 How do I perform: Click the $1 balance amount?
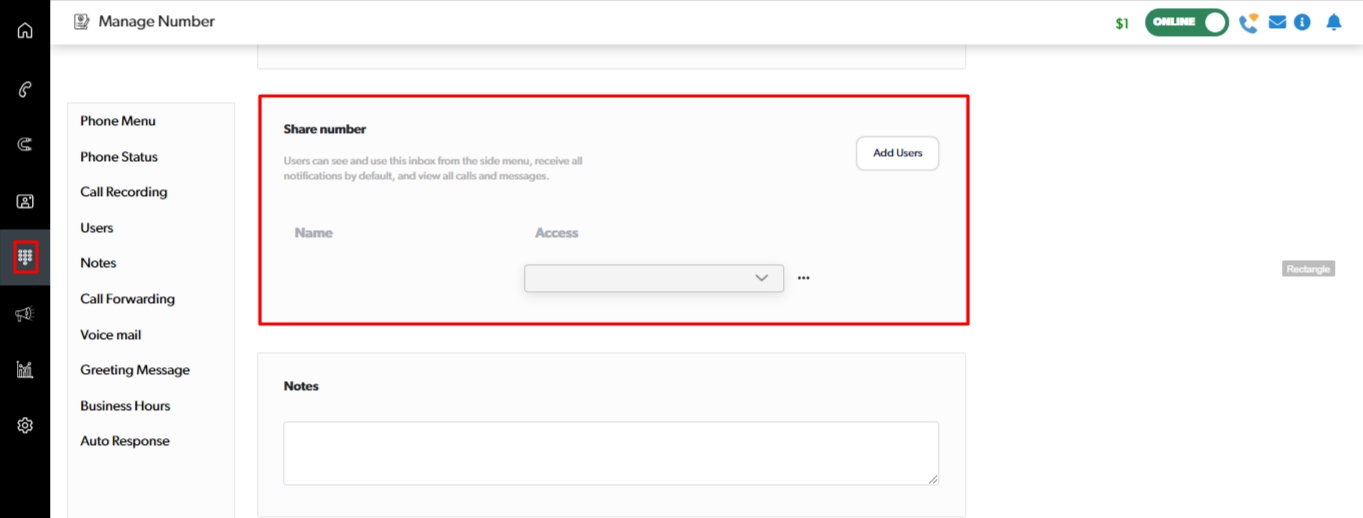[1122, 23]
